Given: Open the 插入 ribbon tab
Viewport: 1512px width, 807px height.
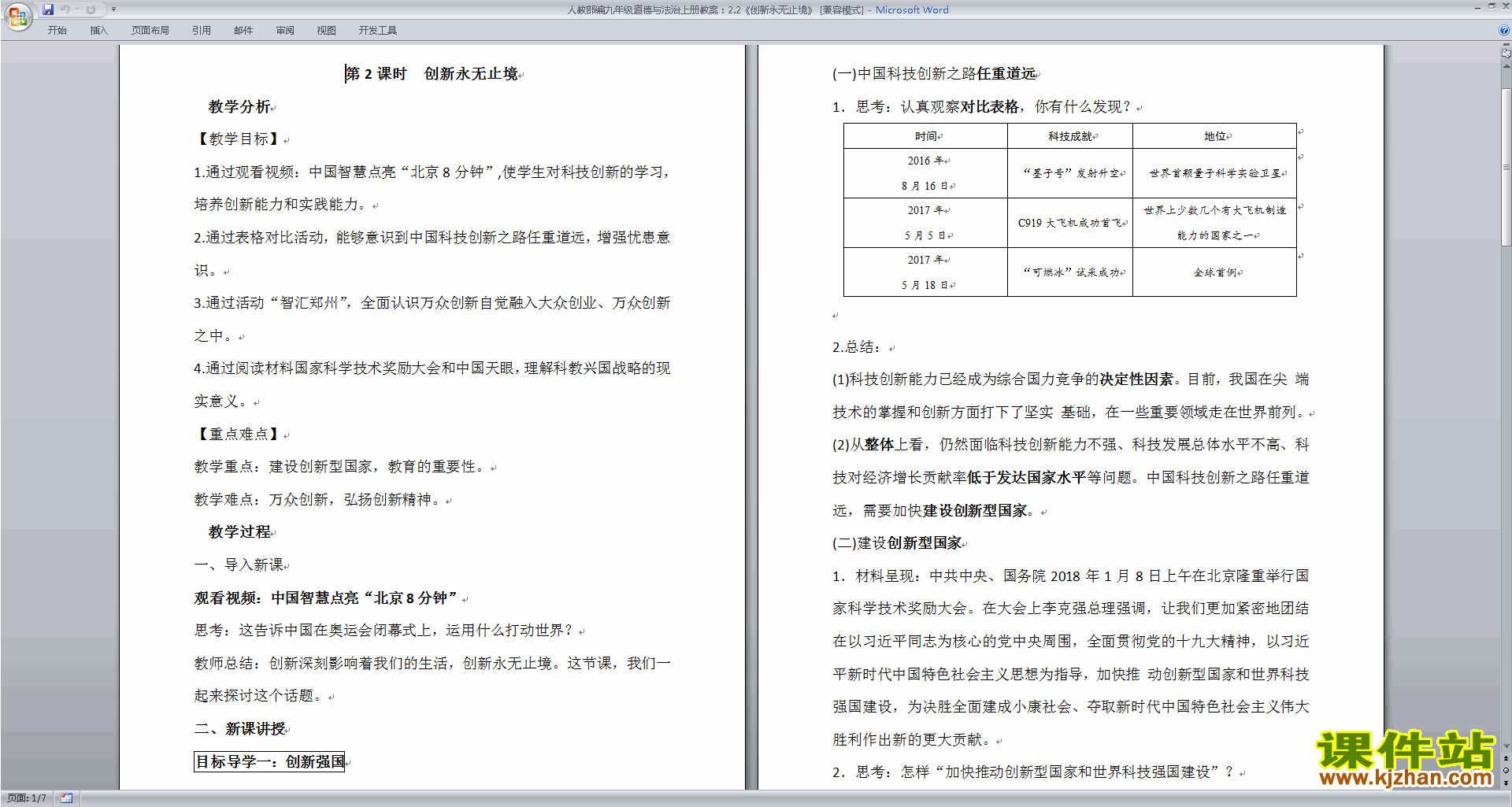Looking at the screenshot, I should tap(98, 30).
